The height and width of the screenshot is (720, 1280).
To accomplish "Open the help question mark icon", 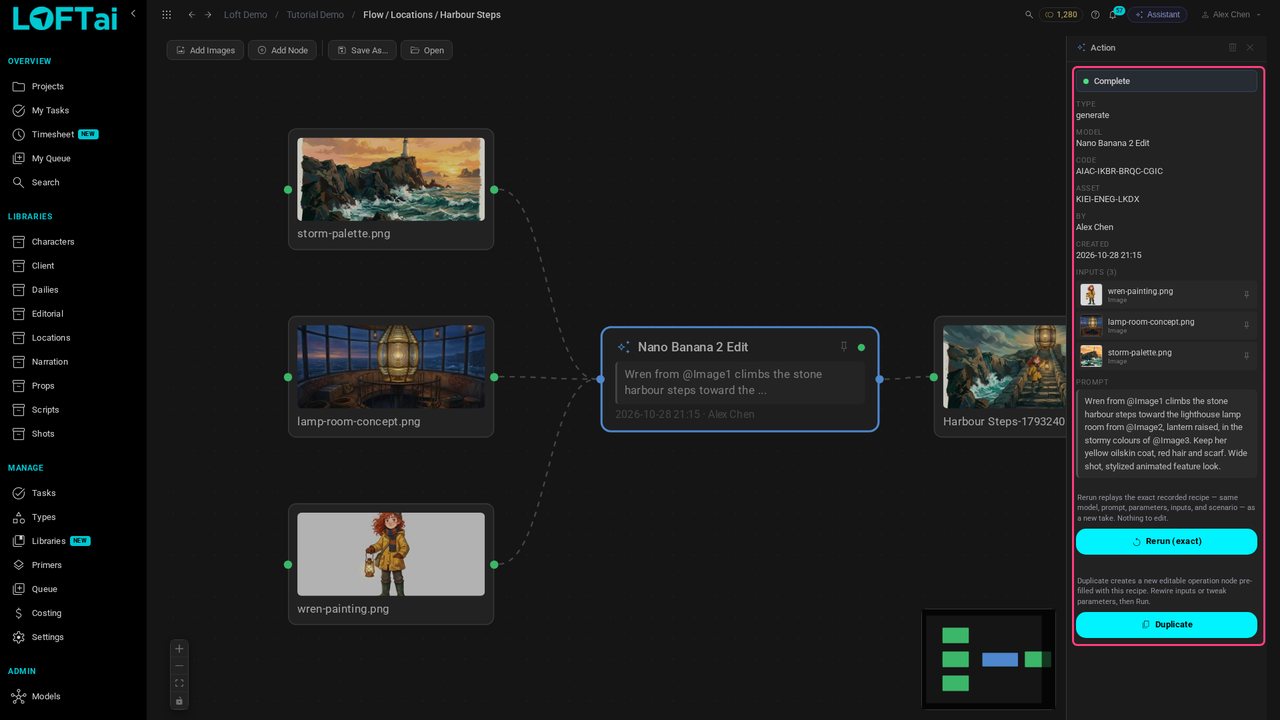I will pos(1096,15).
